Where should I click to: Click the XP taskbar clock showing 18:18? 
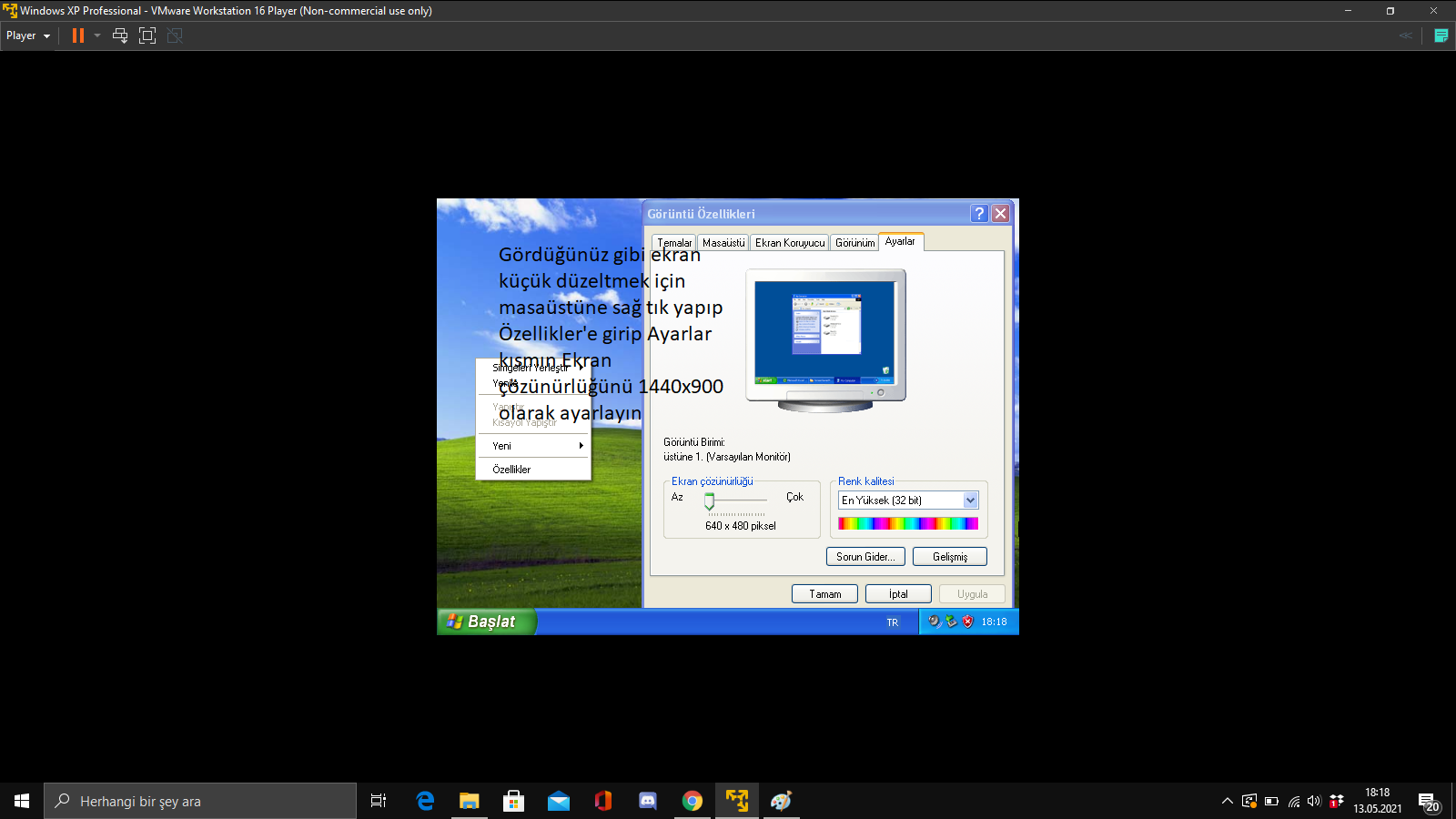[994, 622]
